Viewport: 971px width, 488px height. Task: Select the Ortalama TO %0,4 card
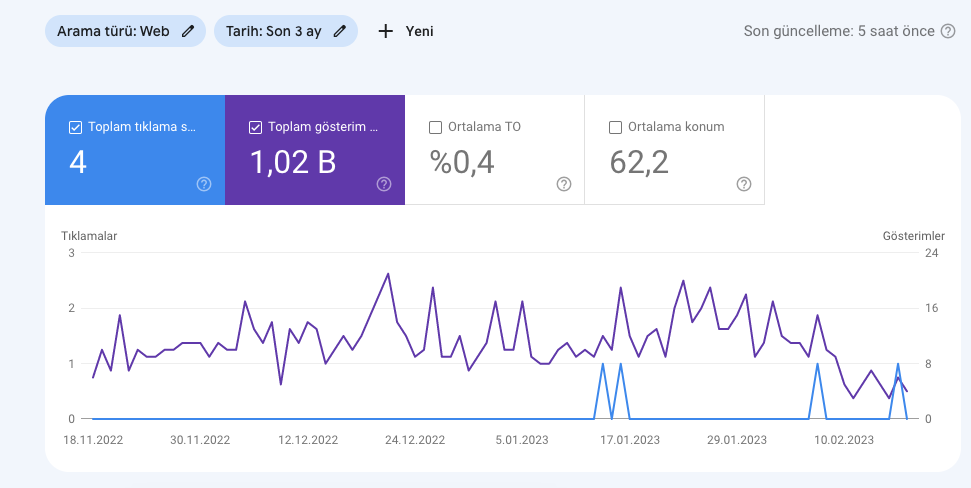(x=495, y=150)
